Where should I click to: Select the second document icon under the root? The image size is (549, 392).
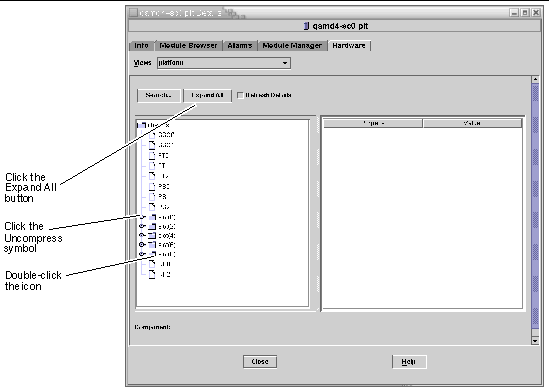152,145
